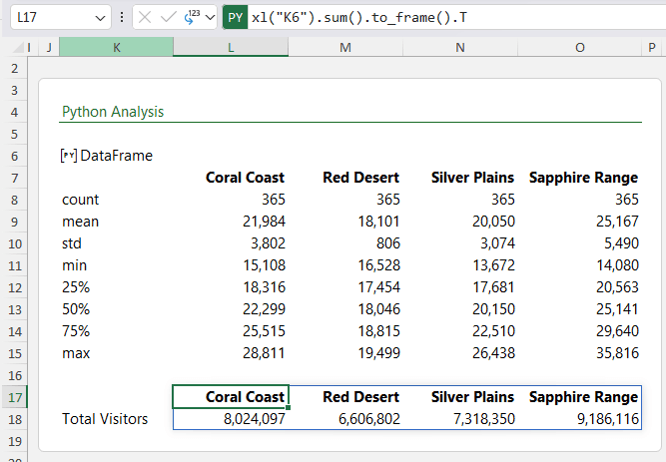This screenshot has height=462, width=666.
Task: Click the count row label
Action: point(80,200)
